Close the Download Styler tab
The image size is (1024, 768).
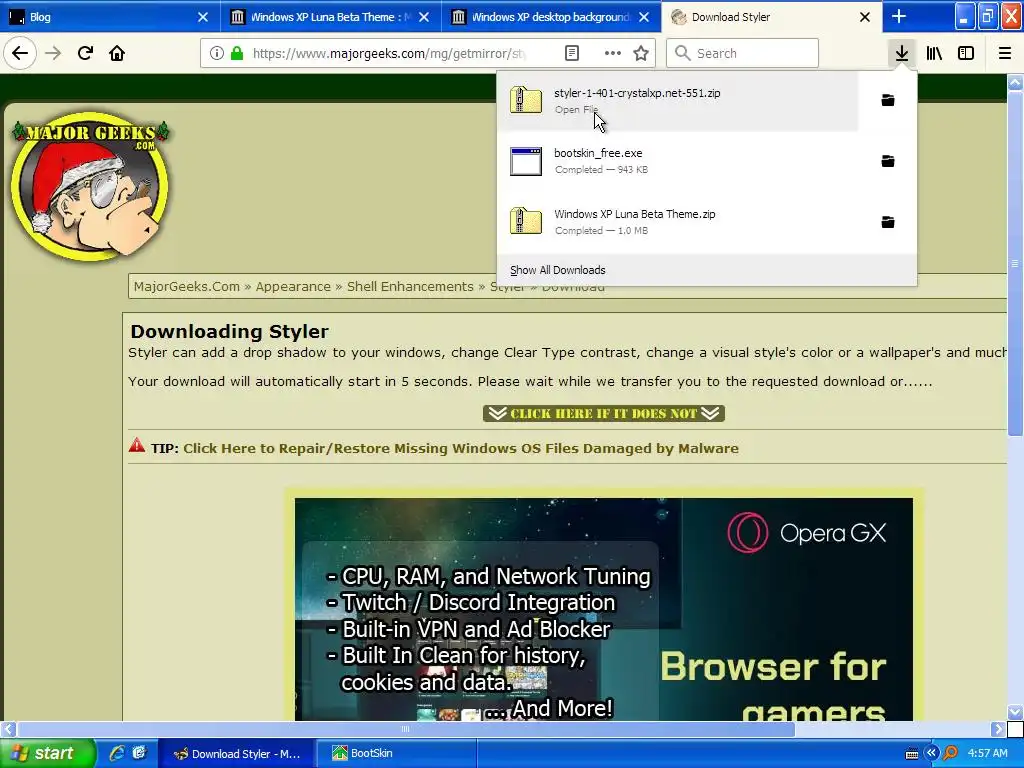point(865,17)
